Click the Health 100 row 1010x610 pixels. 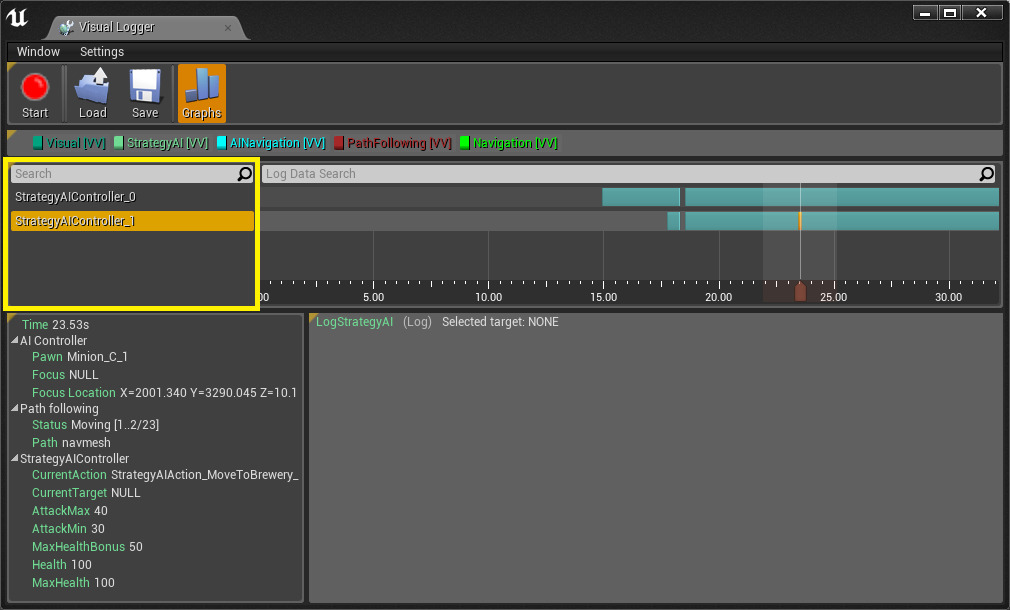coord(62,565)
